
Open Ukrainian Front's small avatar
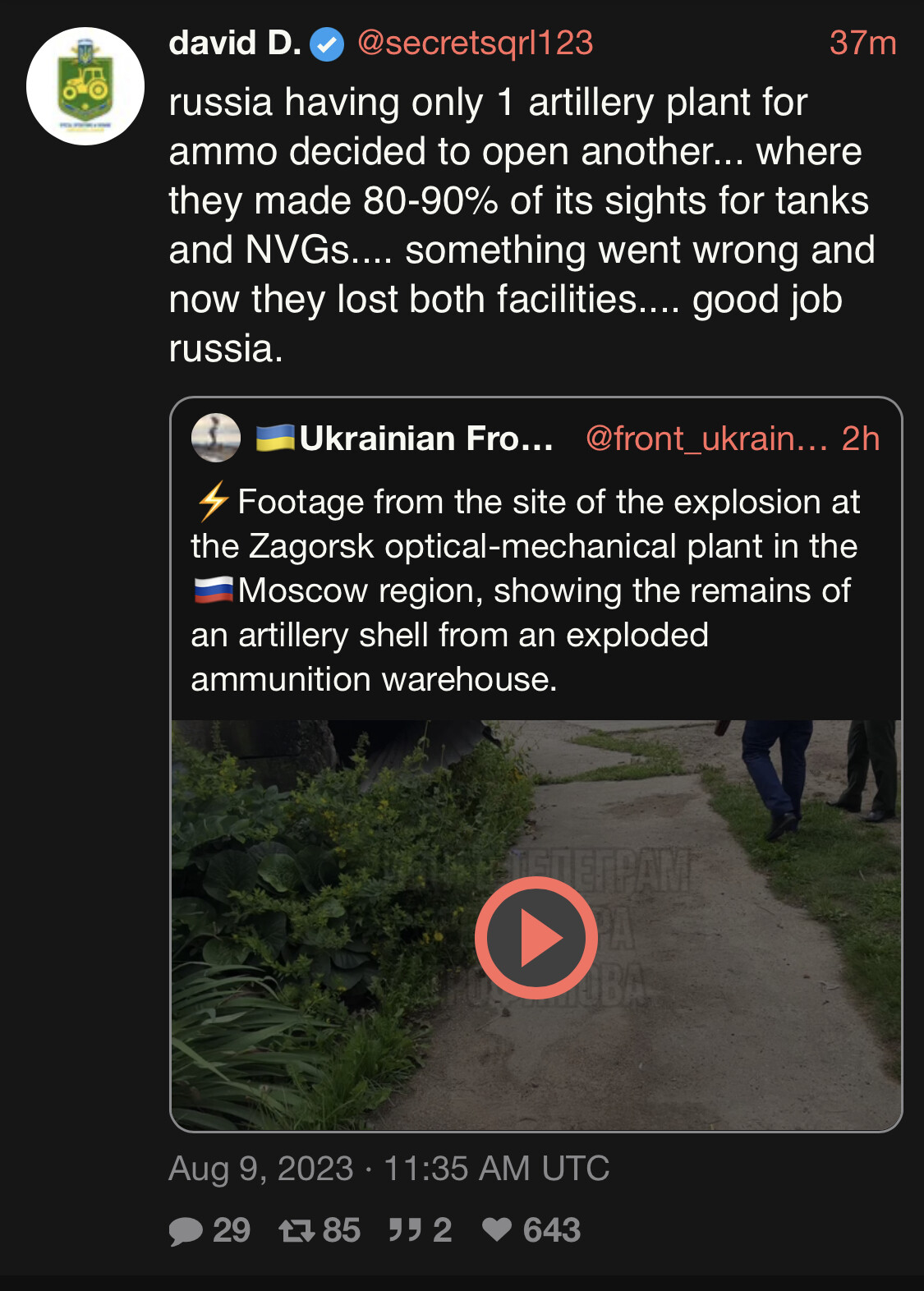click(215, 438)
